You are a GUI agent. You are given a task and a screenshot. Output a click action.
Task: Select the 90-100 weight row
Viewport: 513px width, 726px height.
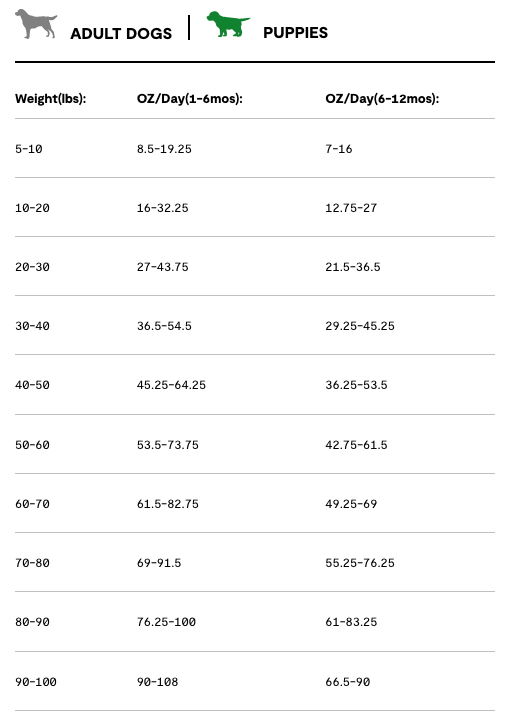click(x=255, y=682)
